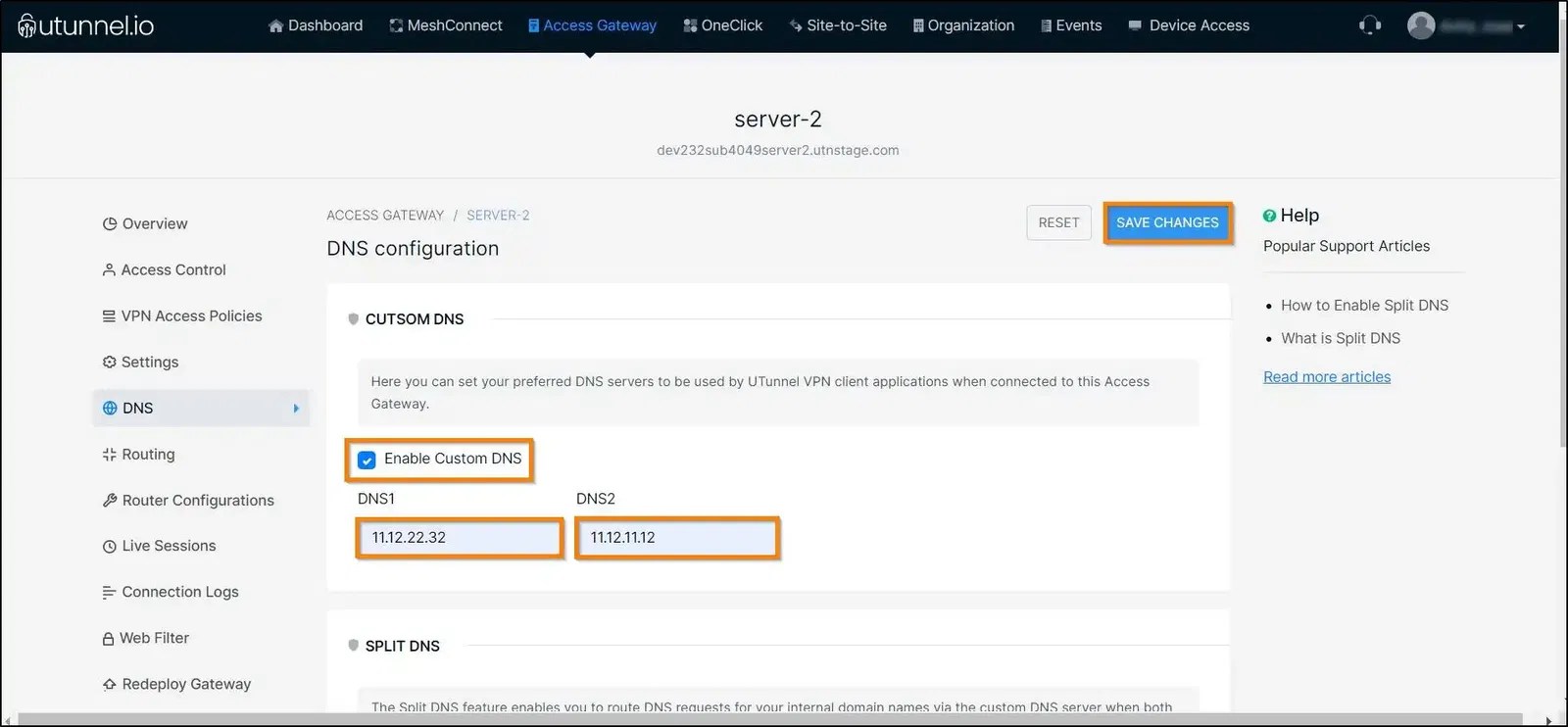Click the user avatar icon
The width and height of the screenshot is (1568, 727).
[1421, 25]
